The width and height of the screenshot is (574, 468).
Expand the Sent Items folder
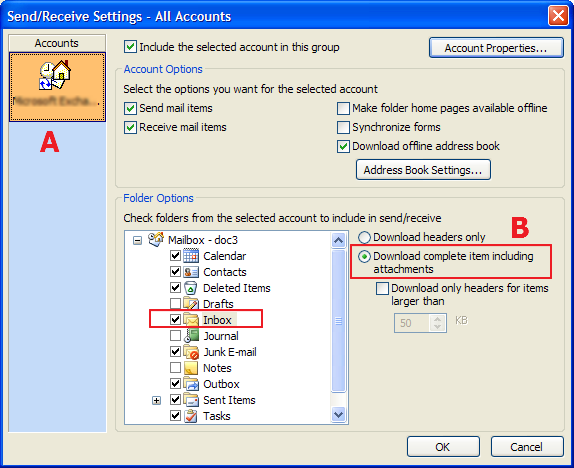tap(156, 400)
